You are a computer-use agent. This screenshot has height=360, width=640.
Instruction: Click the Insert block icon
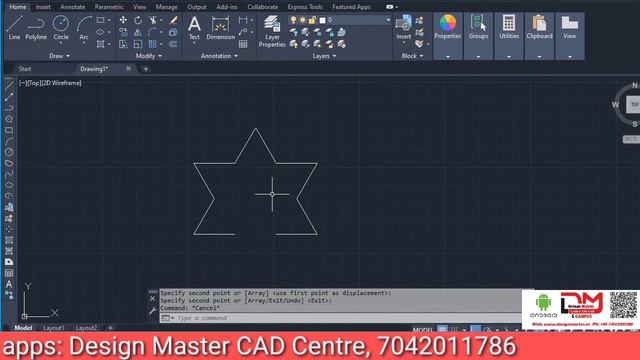click(403, 27)
